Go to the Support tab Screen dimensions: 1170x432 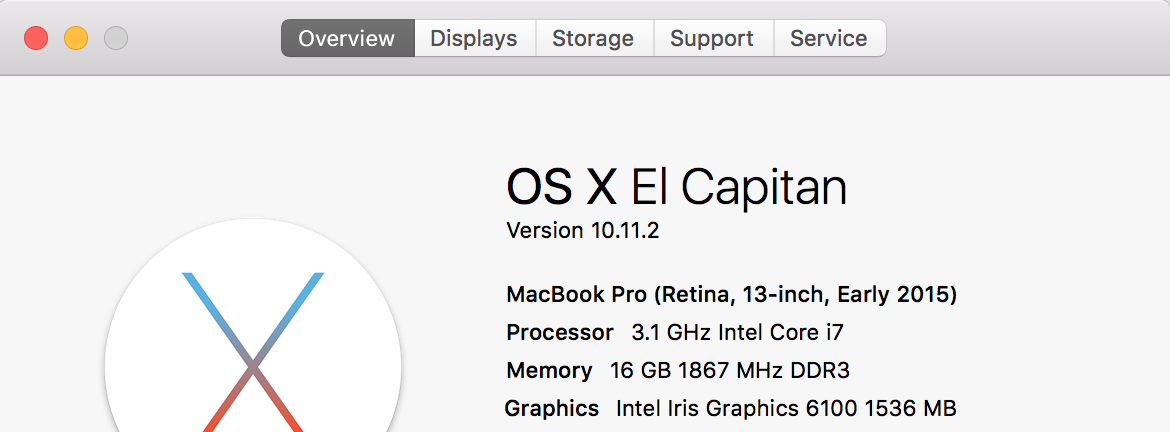tap(712, 39)
